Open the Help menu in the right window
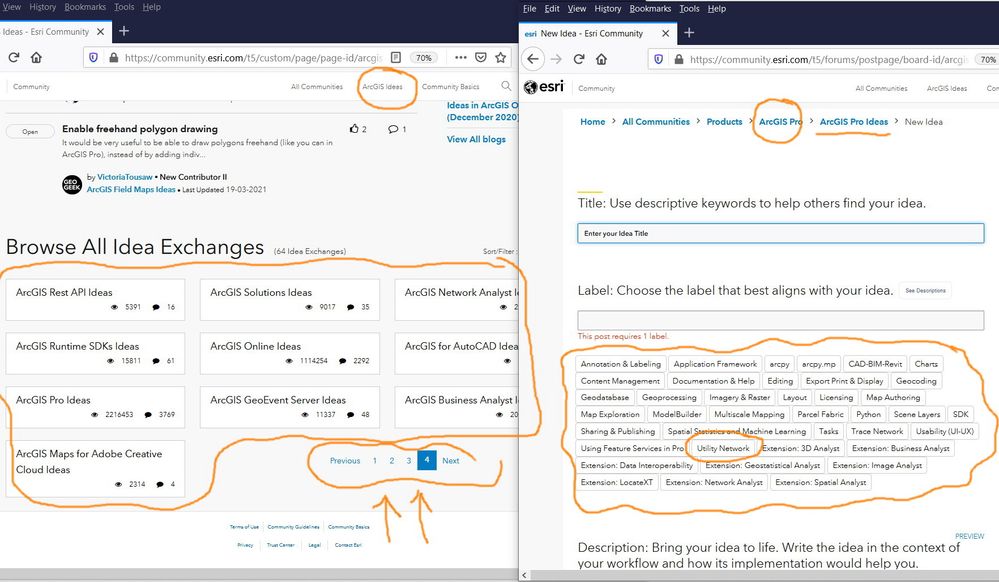The width and height of the screenshot is (999, 582). [717, 8]
